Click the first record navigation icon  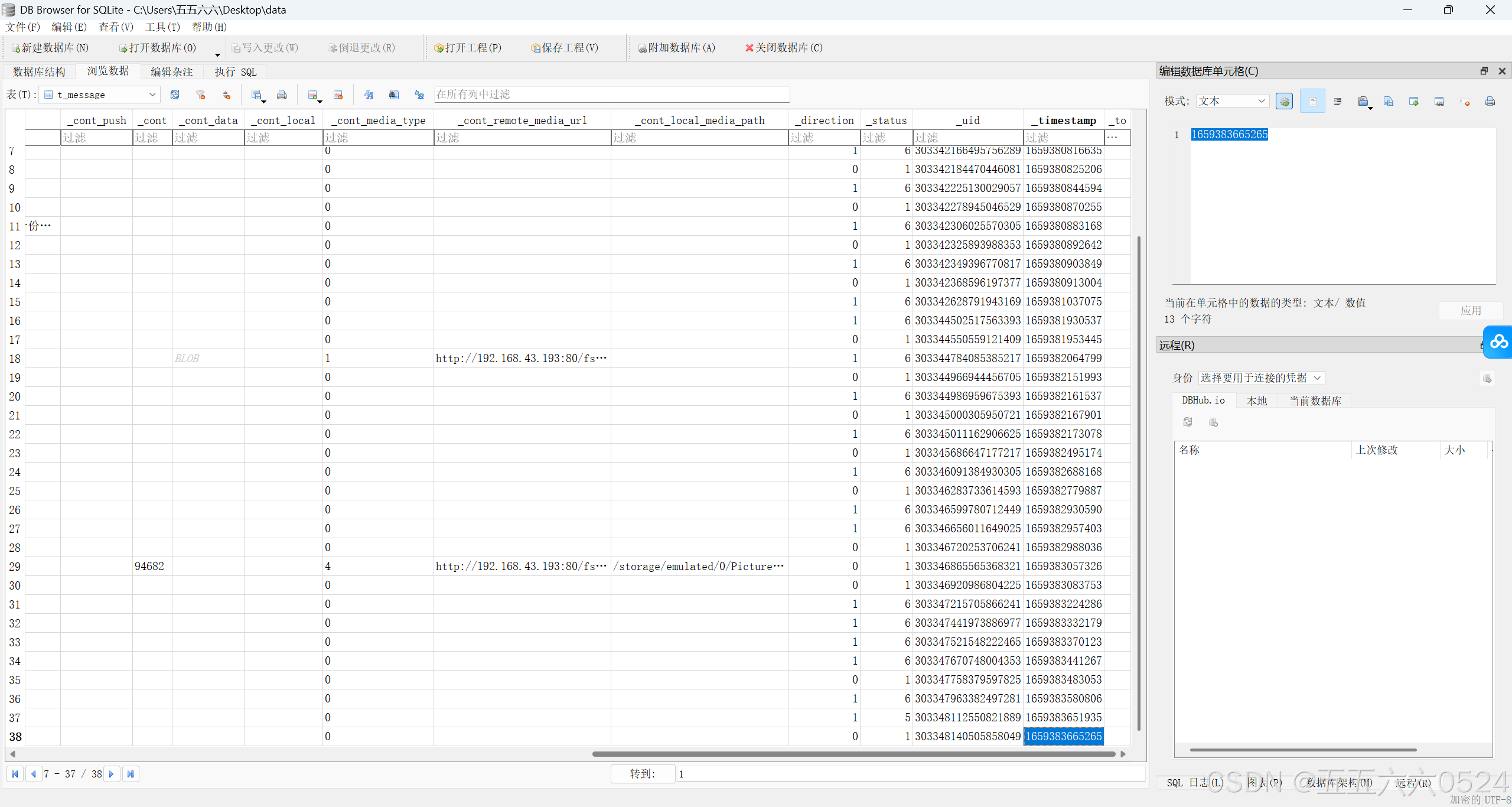tap(15, 774)
